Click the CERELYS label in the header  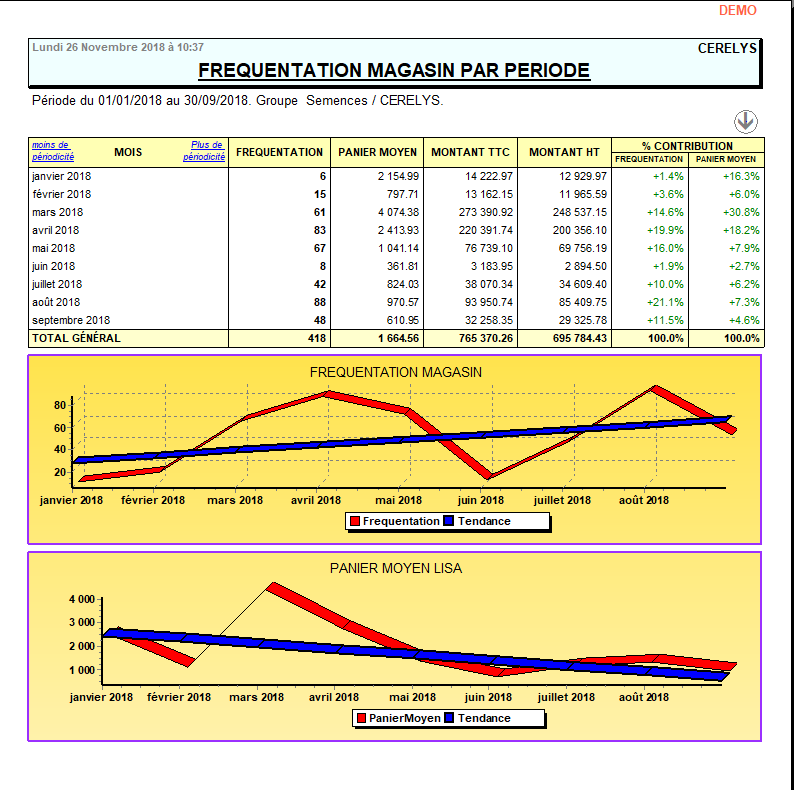click(727, 48)
